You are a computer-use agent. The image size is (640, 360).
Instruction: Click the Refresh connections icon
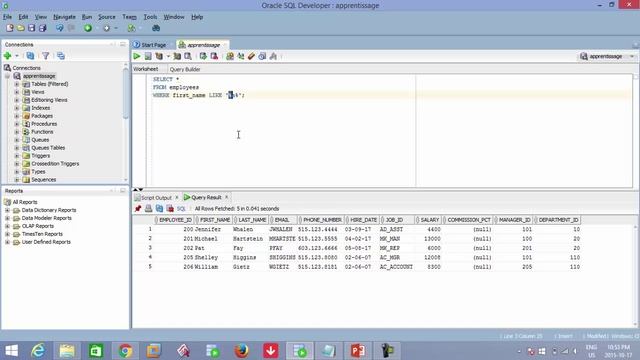pyautogui.click(x=30, y=56)
